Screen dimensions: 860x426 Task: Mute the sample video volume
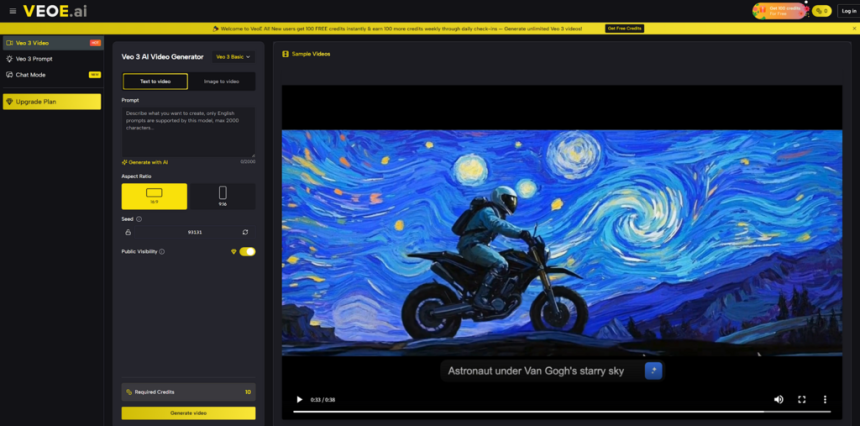[778, 399]
